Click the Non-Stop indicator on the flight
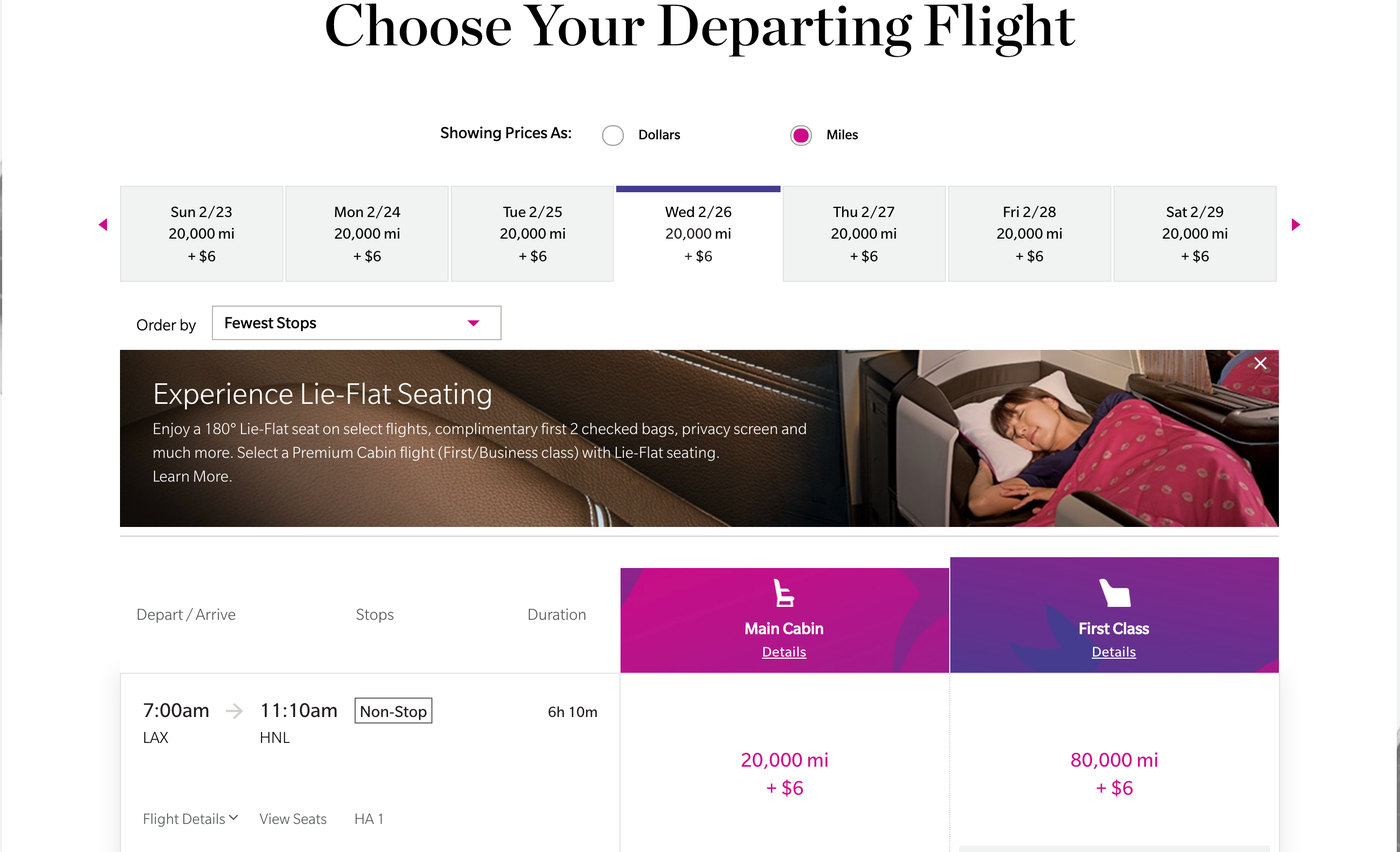Image resolution: width=1400 pixels, height=852 pixels. (393, 710)
